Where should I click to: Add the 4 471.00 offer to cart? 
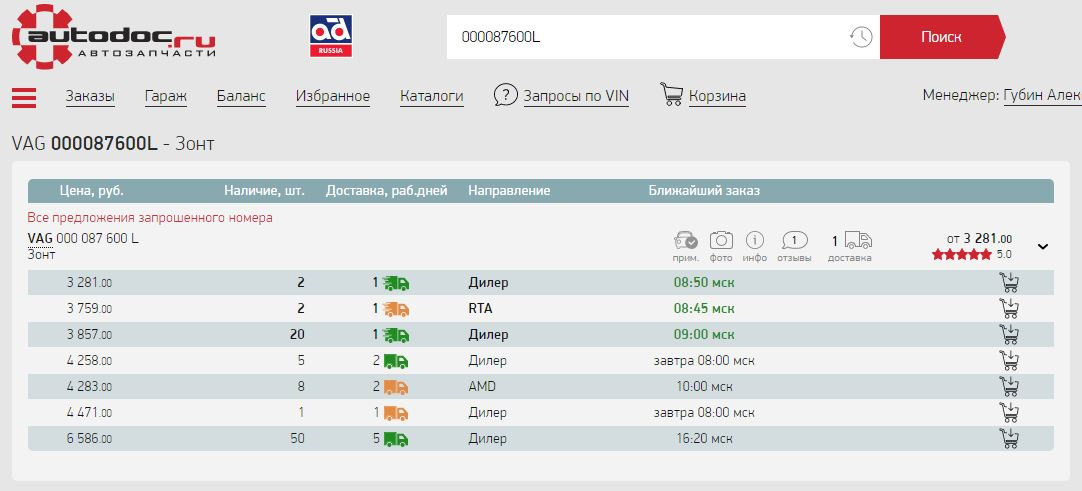(1009, 412)
